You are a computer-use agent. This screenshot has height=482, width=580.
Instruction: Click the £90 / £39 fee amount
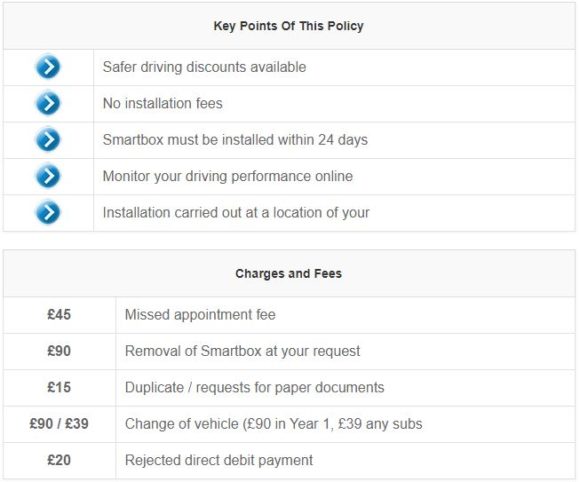coord(59,424)
